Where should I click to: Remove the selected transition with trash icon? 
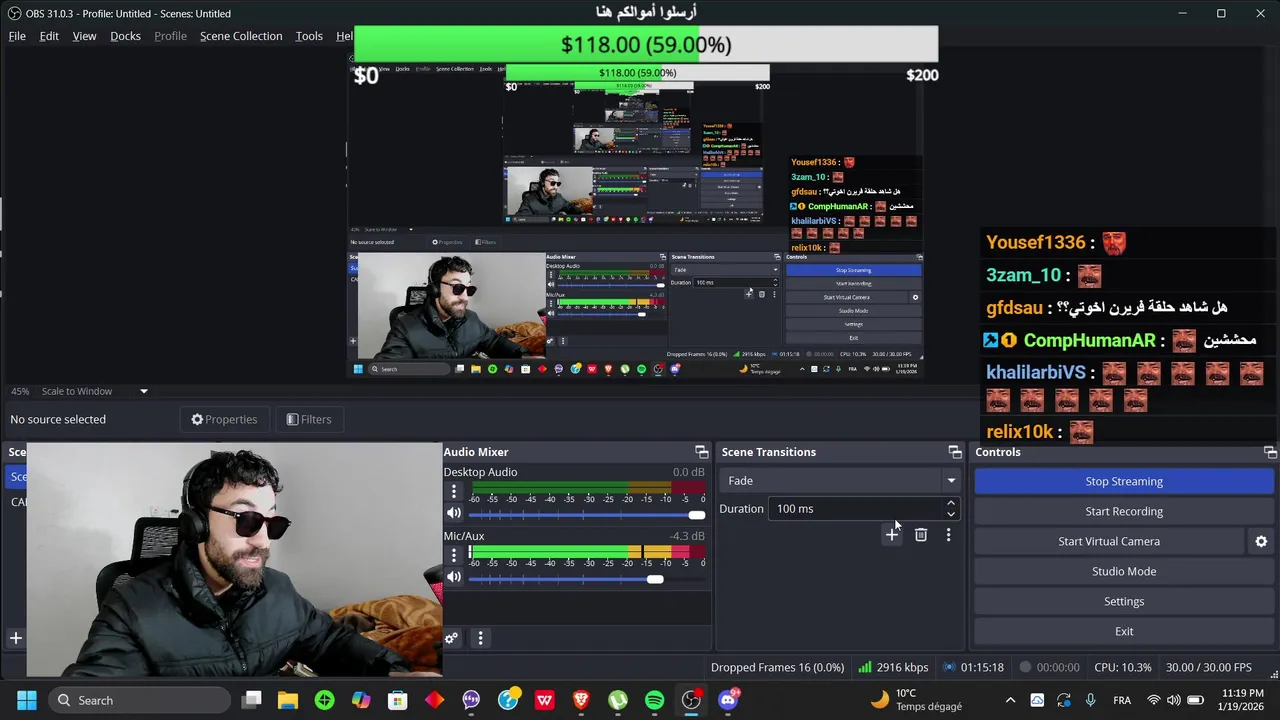[x=921, y=535]
